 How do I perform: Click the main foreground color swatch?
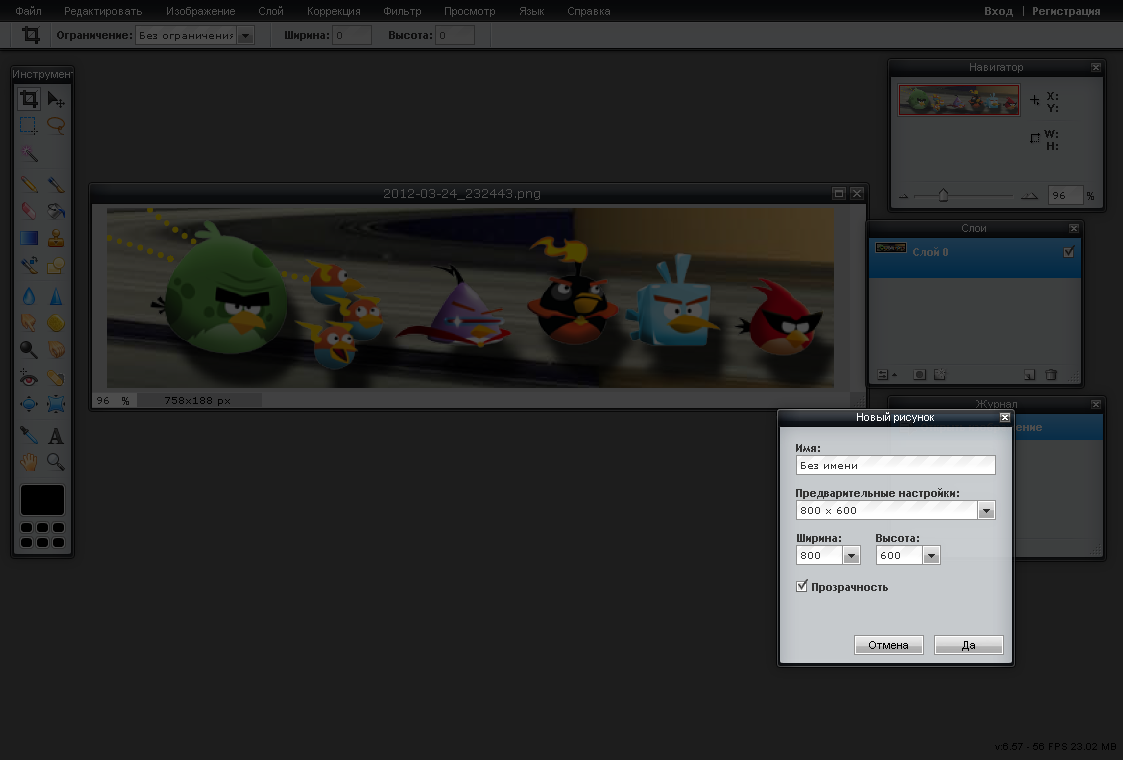point(42,500)
